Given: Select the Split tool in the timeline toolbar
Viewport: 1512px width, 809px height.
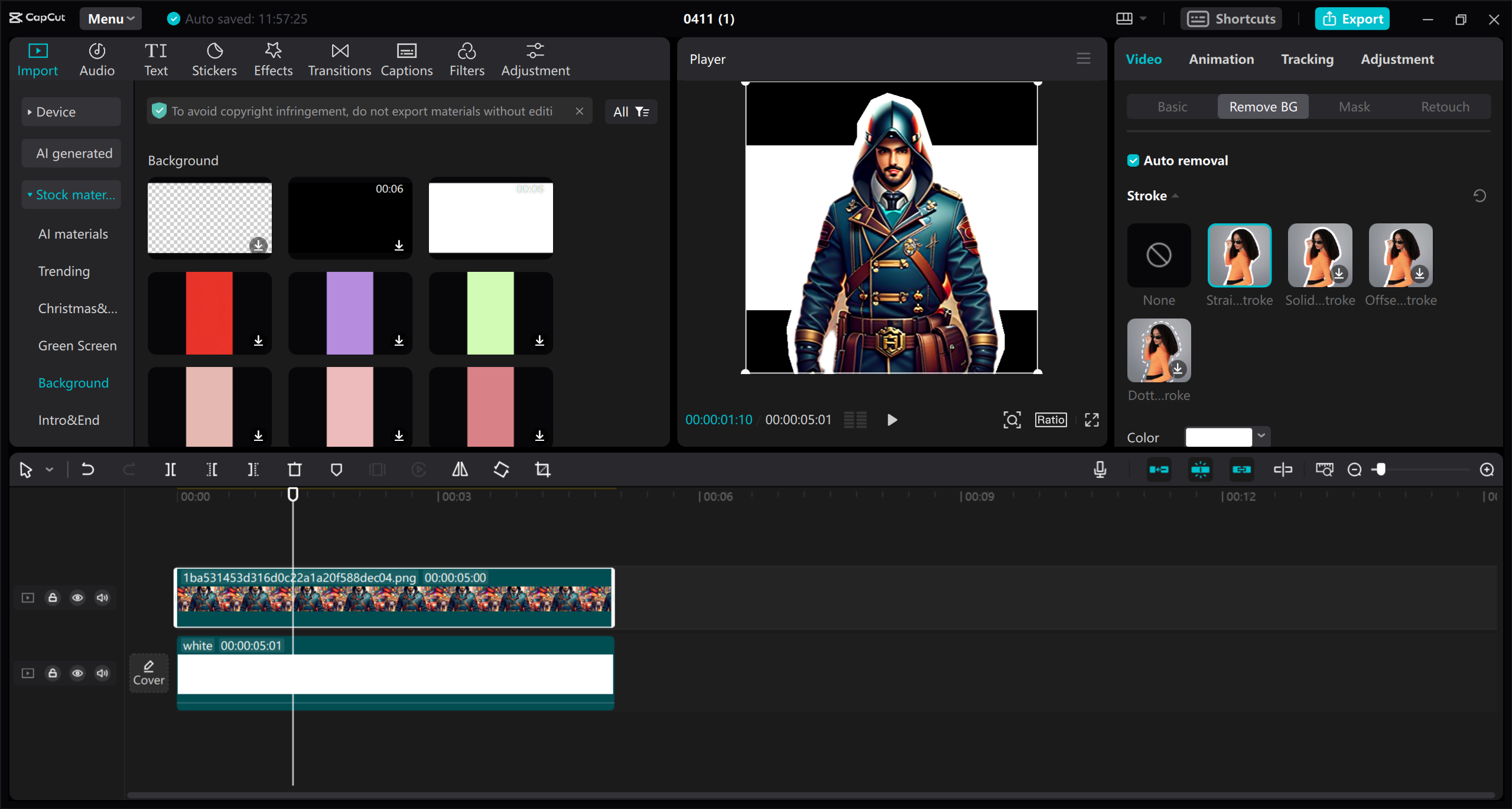Looking at the screenshot, I should click(x=170, y=469).
